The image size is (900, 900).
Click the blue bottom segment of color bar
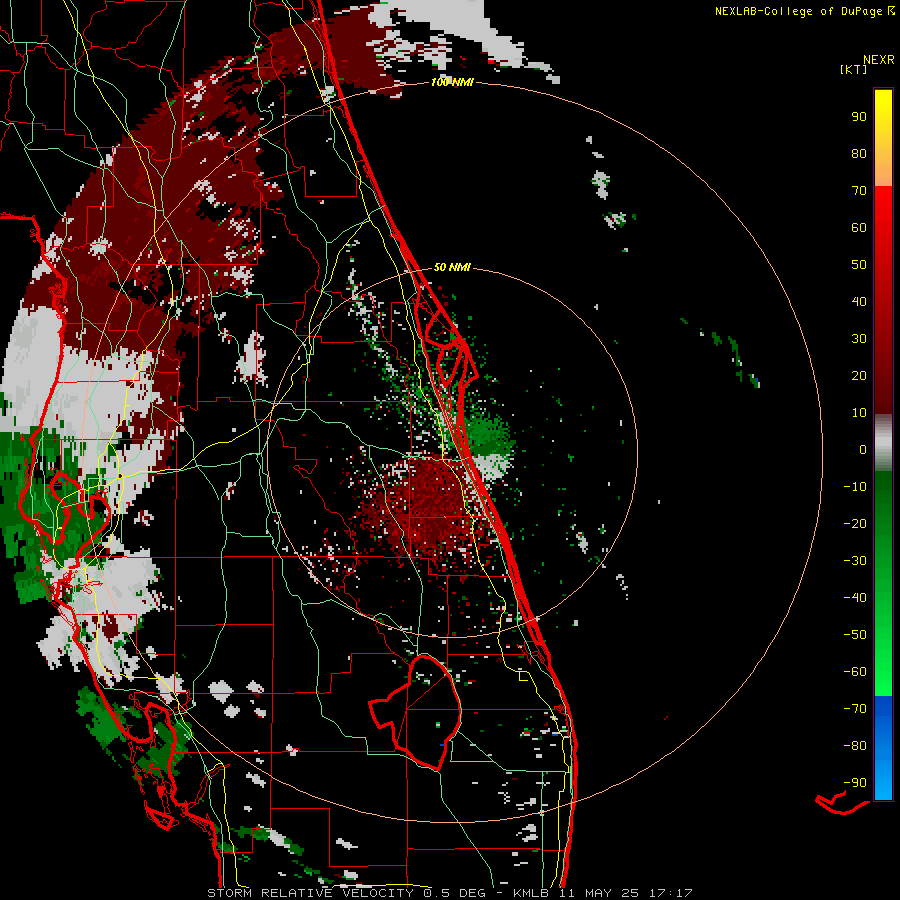[x=883, y=748]
